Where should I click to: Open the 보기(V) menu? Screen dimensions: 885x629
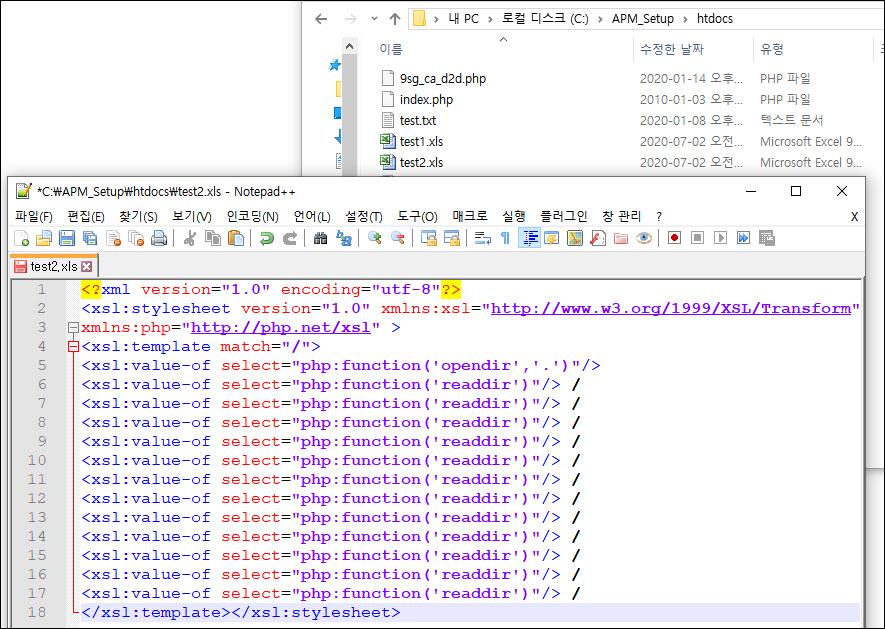(x=192, y=216)
